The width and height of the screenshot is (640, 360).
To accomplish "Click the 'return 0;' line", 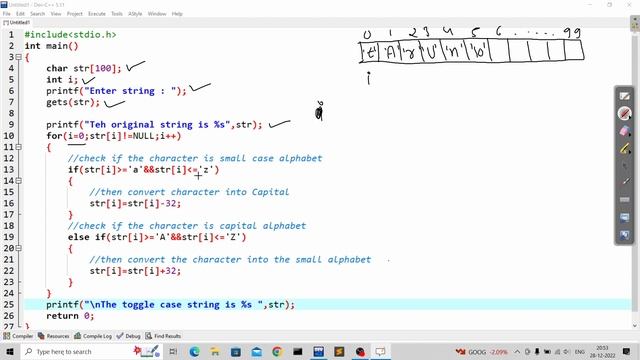I will click(x=70, y=316).
